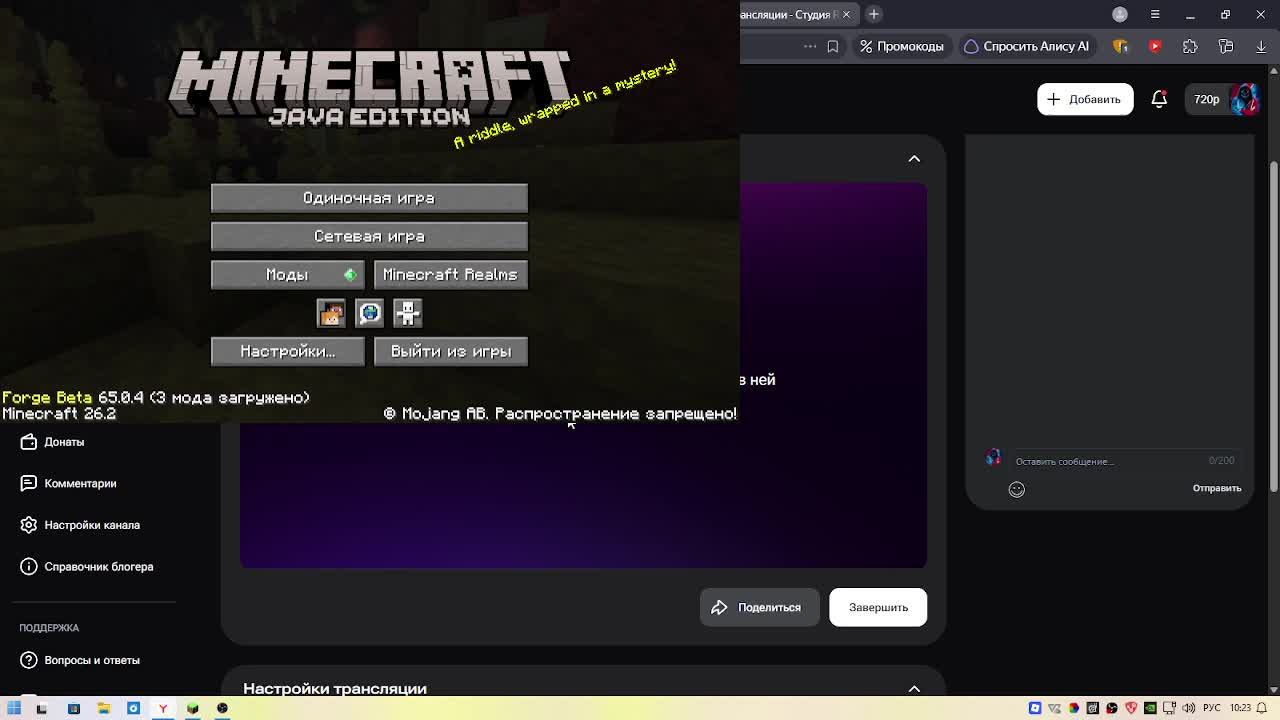The image size is (1280, 720).
Task: Click the Mojang AB copyright text in Minecraft
Action: 560,414
